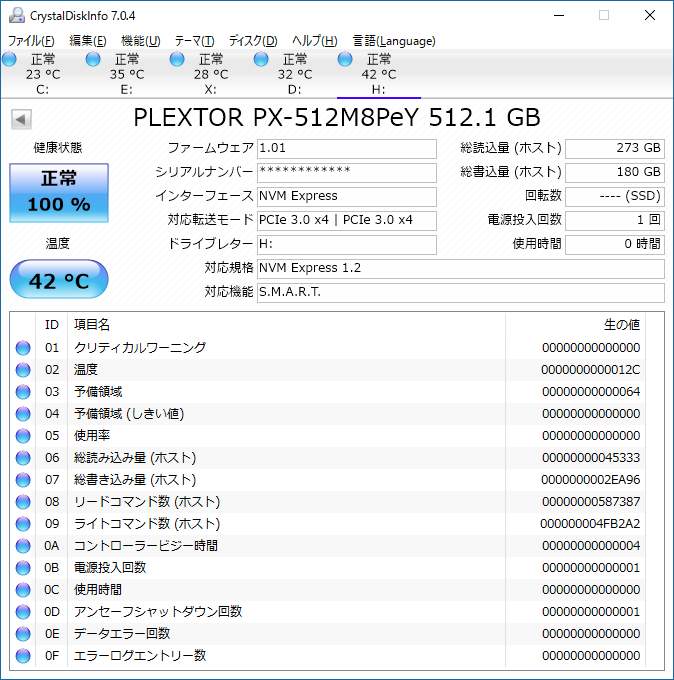This screenshot has width=674, height=680.
Task: Open the ディスク(D) menu
Action: pos(253,41)
